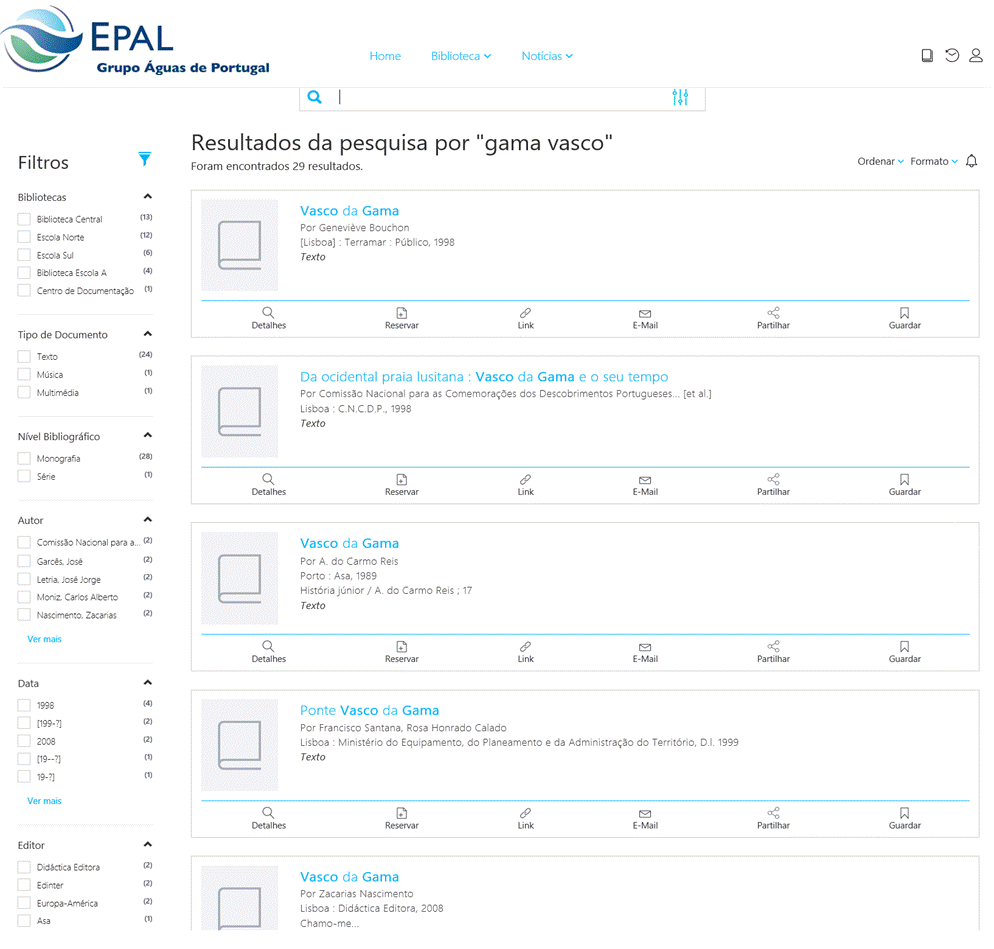994x949 pixels.
Task: Collapse the Tipo de Documento section
Action: tap(148, 334)
